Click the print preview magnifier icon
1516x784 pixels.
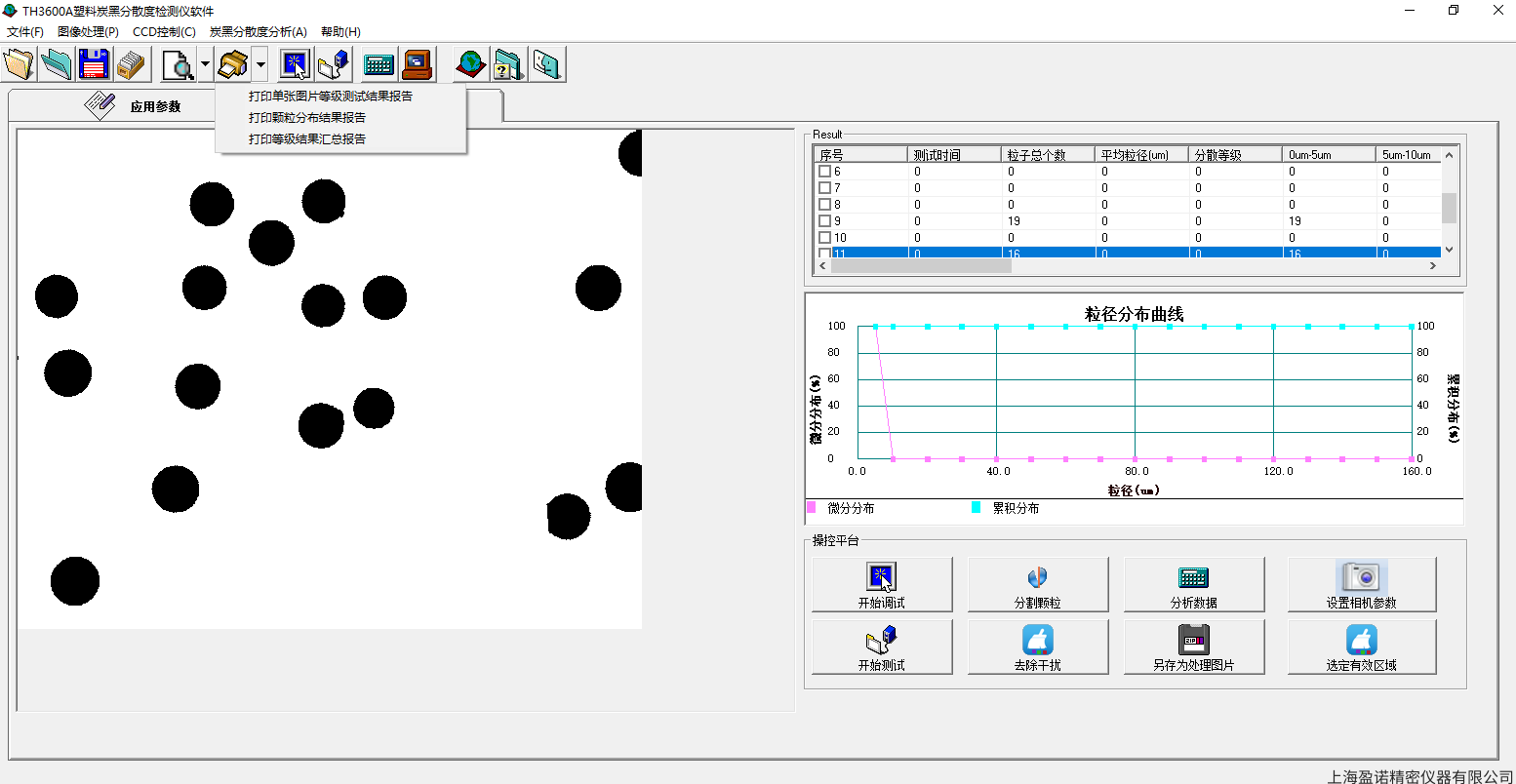[x=178, y=64]
